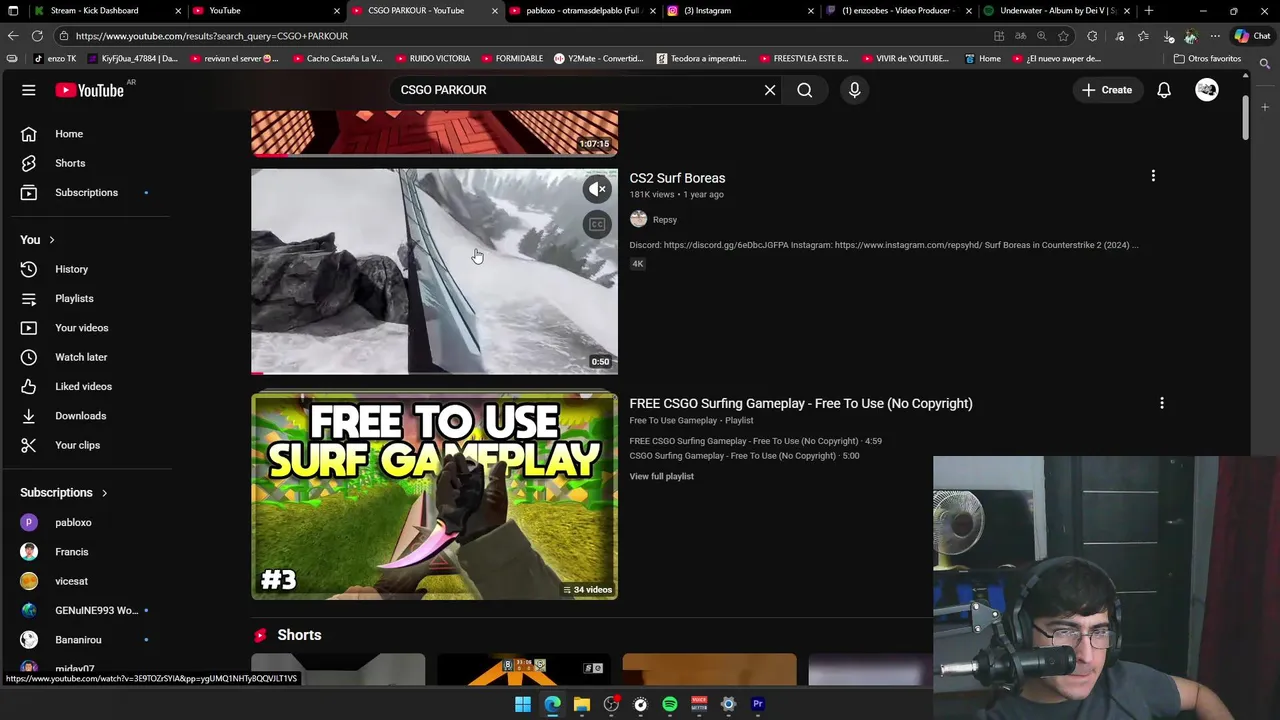Expand the You section
1280x720 pixels.
pos(38,240)
